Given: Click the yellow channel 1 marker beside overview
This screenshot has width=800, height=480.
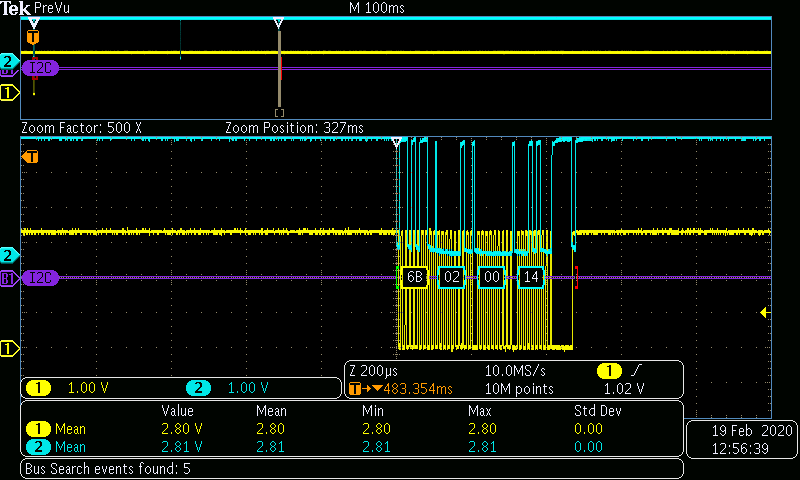Looking at the screenshot, I should tap(8, 92).
